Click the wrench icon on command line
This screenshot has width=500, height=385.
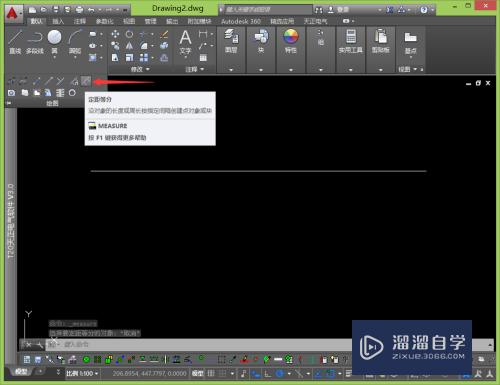pos(40,345)
